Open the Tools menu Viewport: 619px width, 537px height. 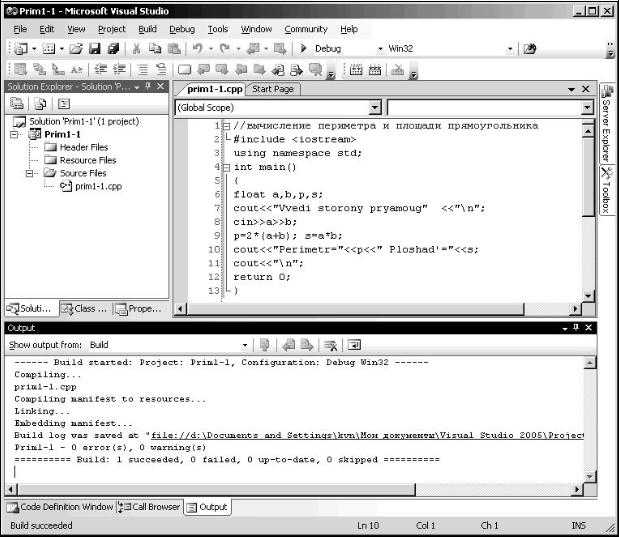pyautogui.click(x=218, y=29)
